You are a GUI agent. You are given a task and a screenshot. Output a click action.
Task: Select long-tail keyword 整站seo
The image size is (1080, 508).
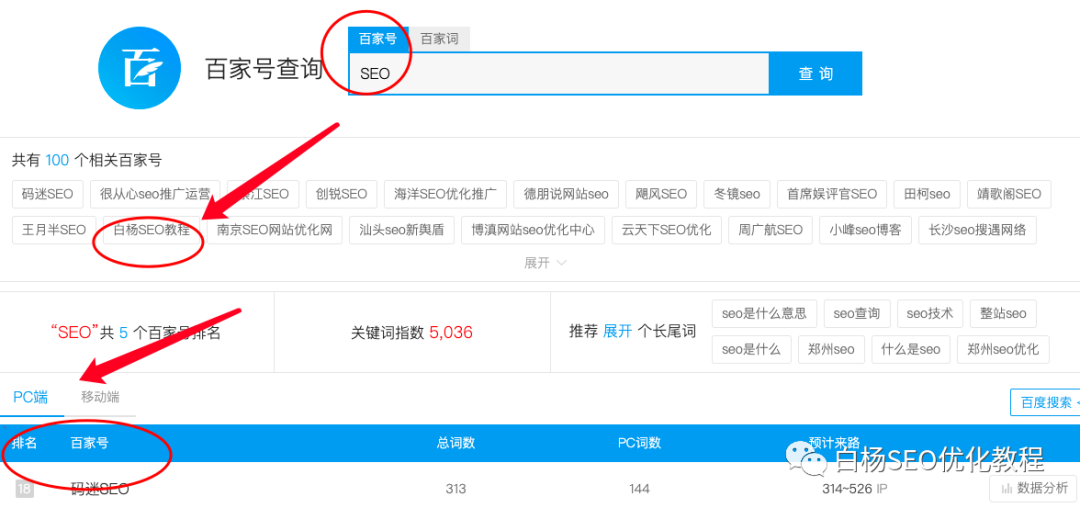click(1004, 314)
